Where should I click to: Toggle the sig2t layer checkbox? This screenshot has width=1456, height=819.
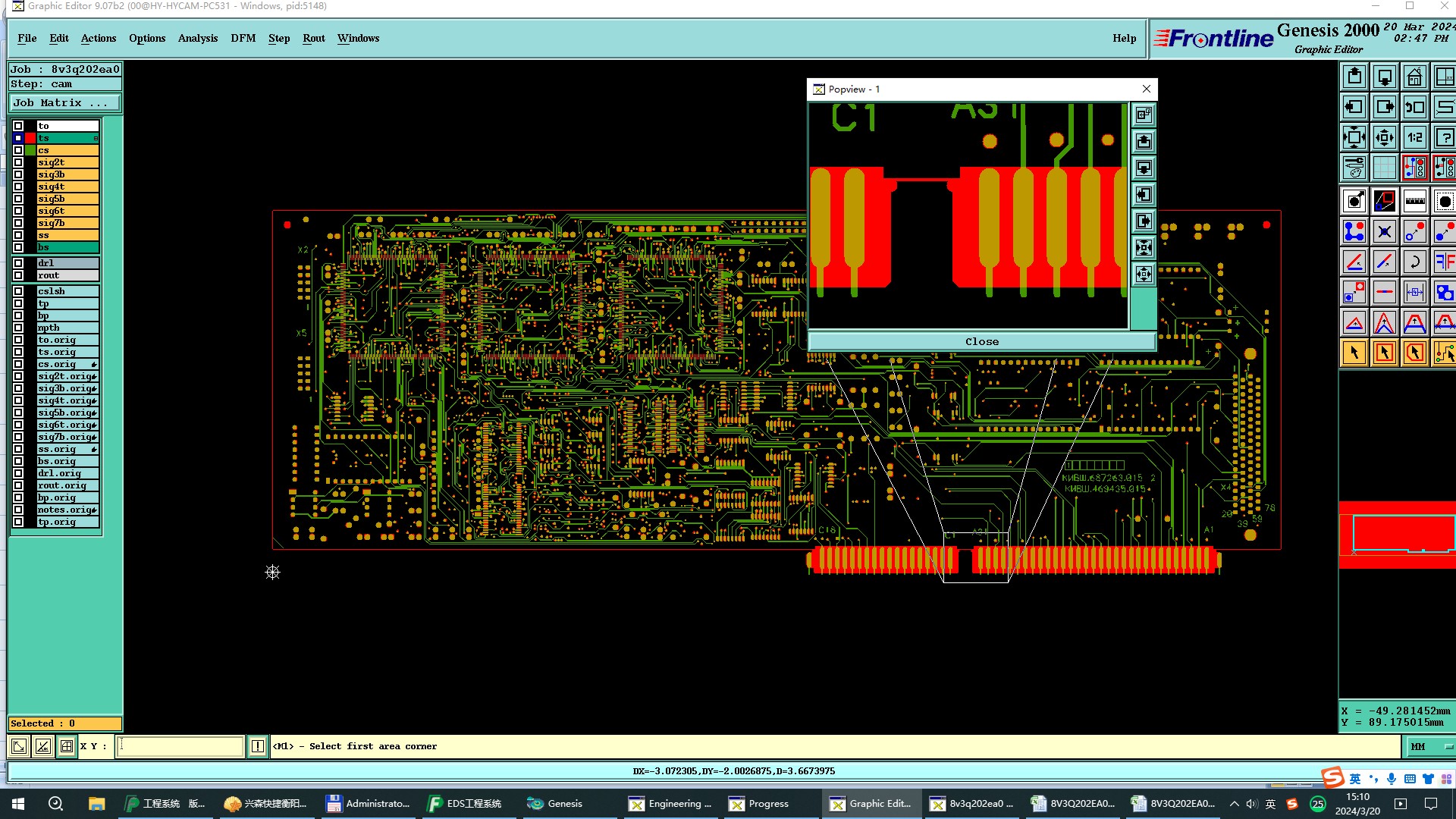pos(18,162)
